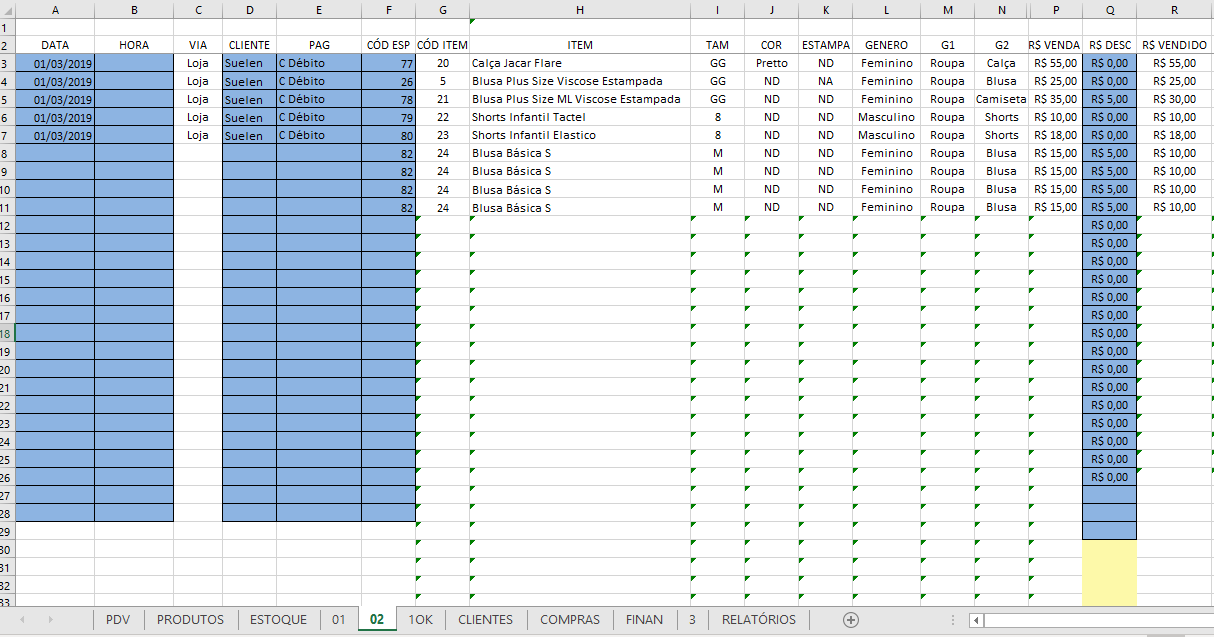
Task: Click the 'R$ 18,00' cell in R$ VENDA
Action: click(x=1055, y=135)
